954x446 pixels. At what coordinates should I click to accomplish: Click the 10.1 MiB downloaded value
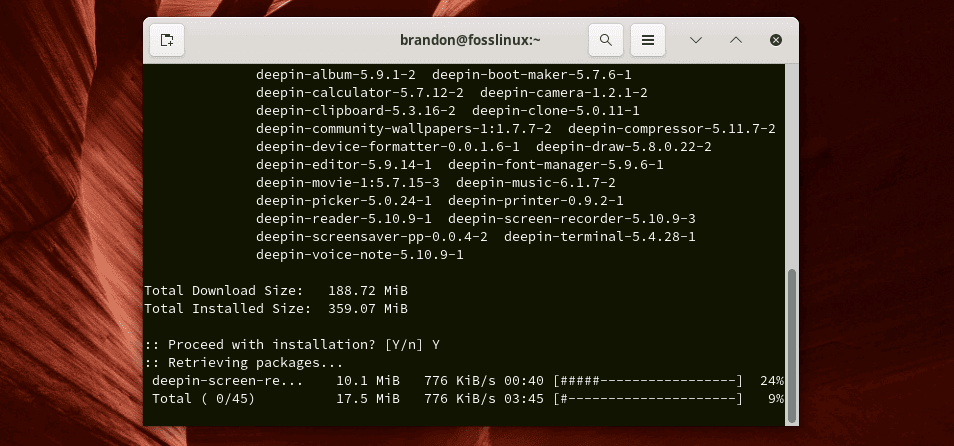[367, 381]
